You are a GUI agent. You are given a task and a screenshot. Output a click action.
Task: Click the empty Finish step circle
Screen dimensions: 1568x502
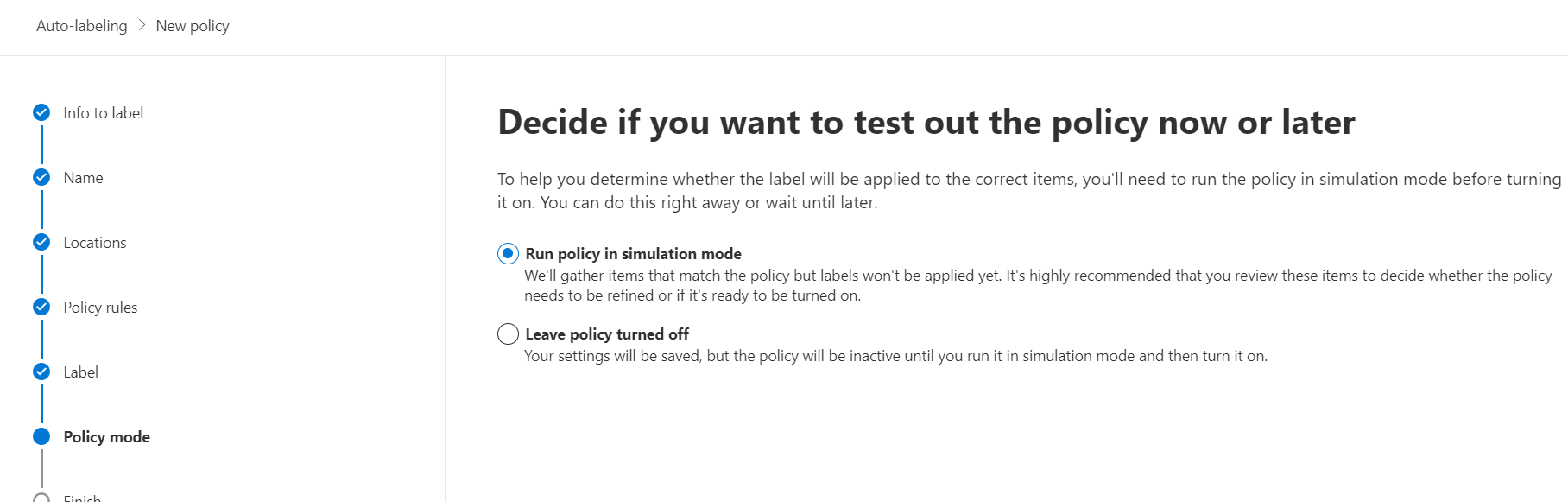pos(41,498)
